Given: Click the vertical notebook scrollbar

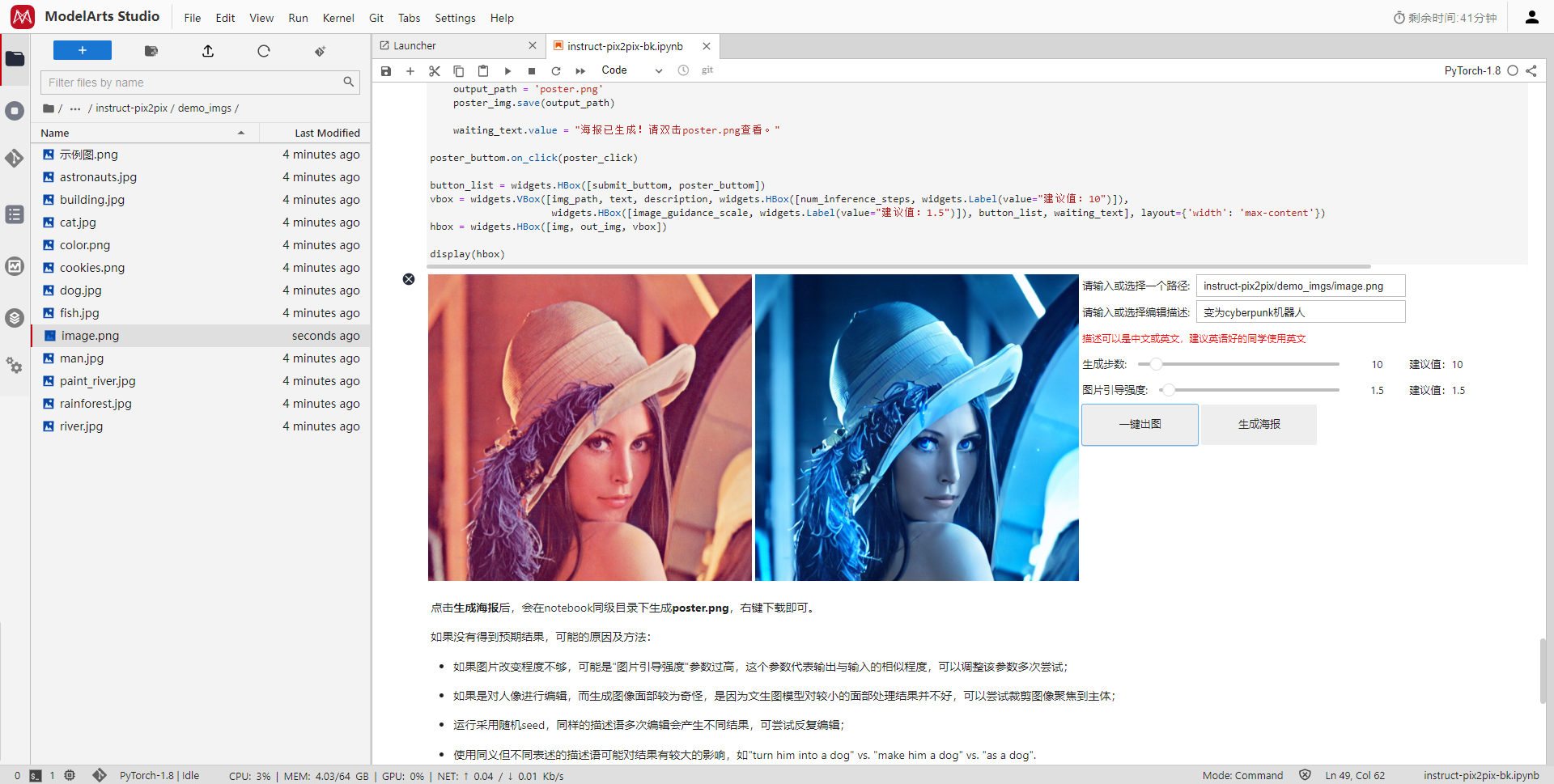Looking at the screenshot, I should [x=1543, y=671].
